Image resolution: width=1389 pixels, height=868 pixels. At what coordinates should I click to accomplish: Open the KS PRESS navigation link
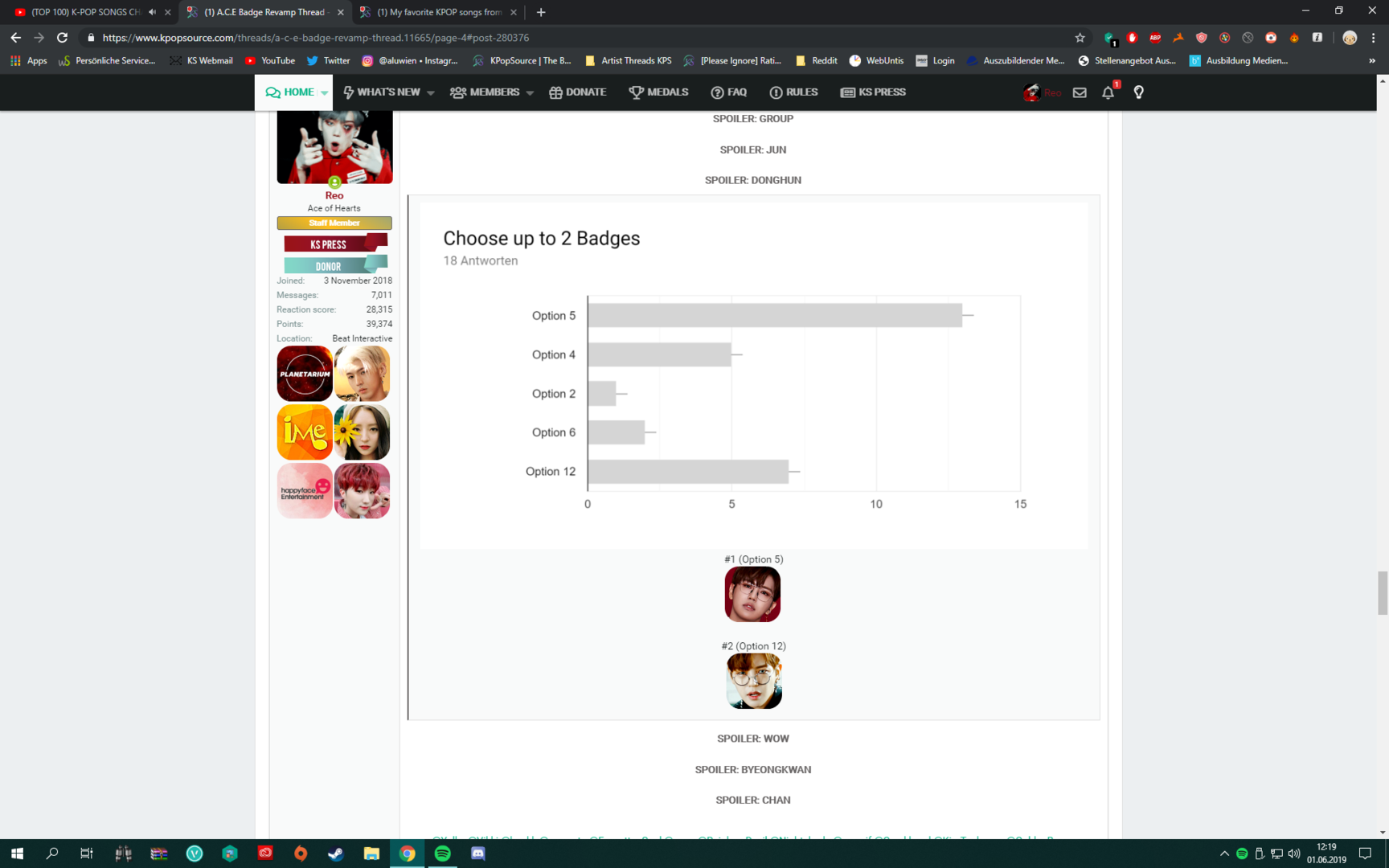click(x=873, y=92)
